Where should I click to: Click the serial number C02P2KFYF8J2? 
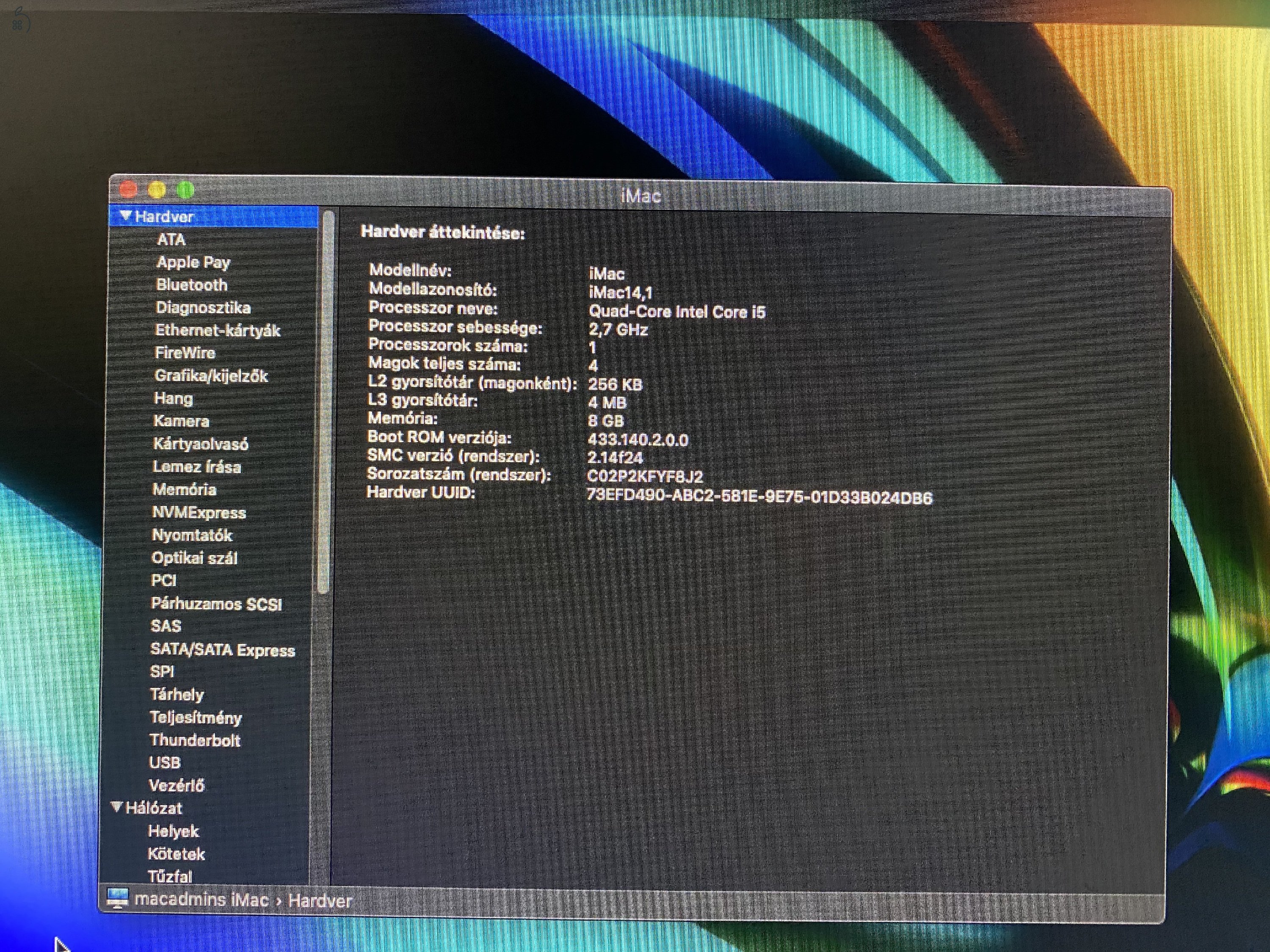[645, 476]
